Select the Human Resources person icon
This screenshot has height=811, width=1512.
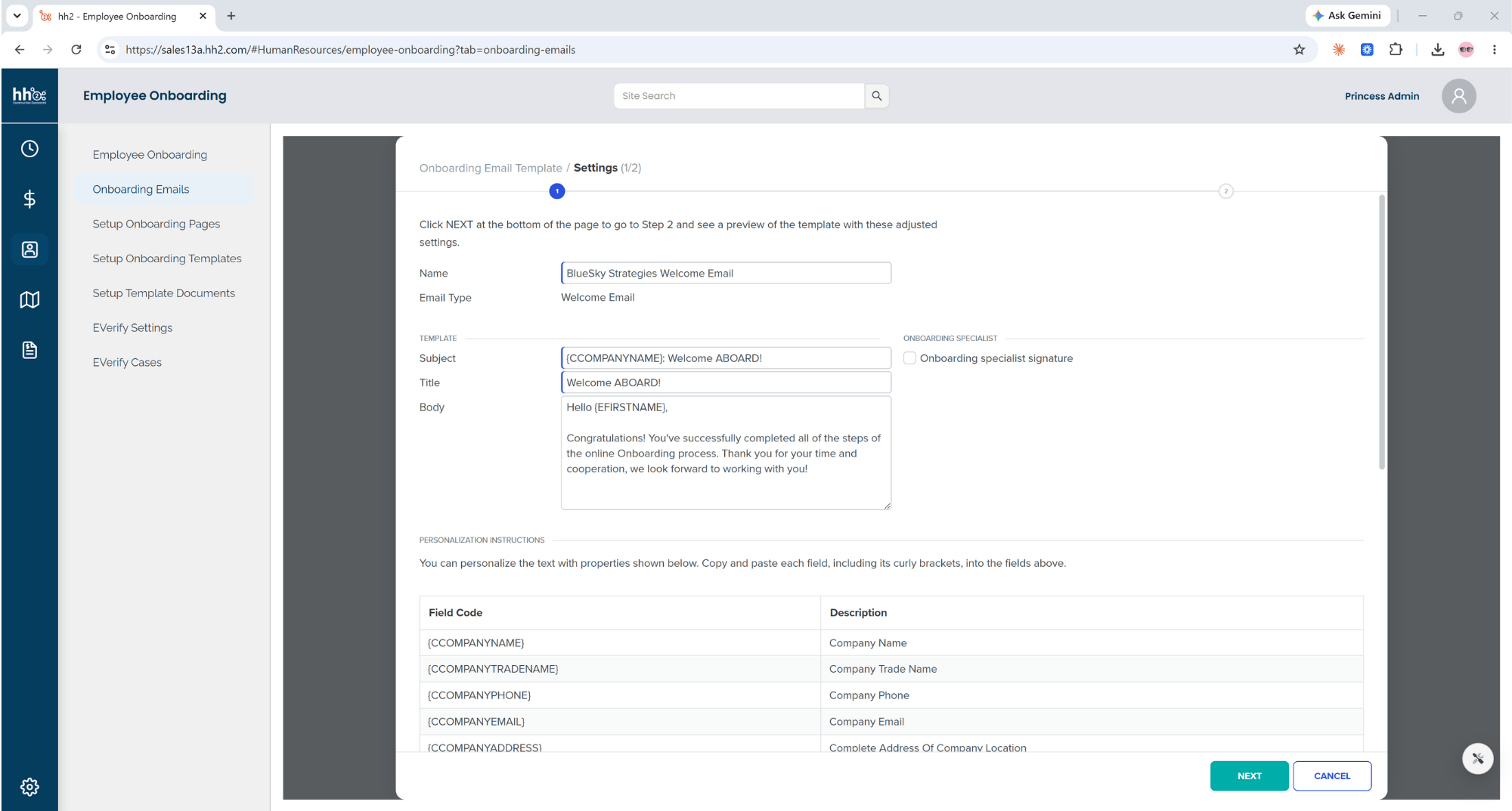coord(29,249)
